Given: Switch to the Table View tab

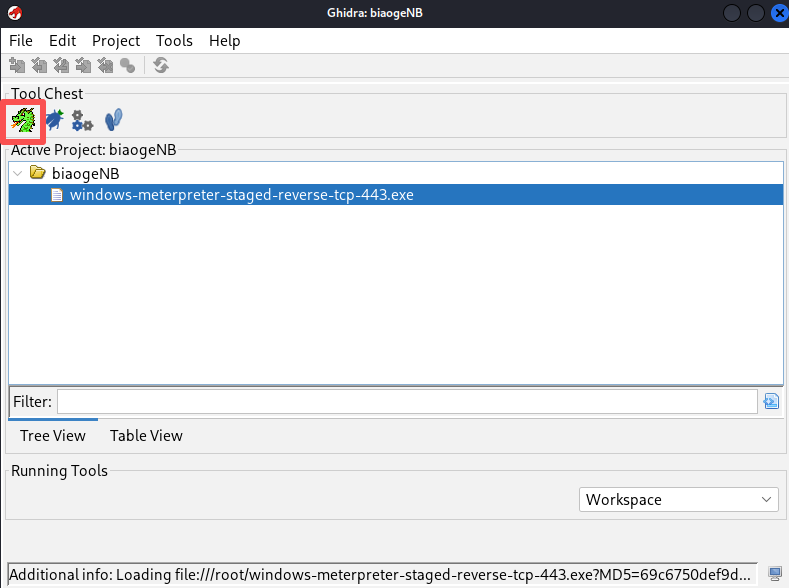Looking at the screenshot, I should tap(146, 436).
